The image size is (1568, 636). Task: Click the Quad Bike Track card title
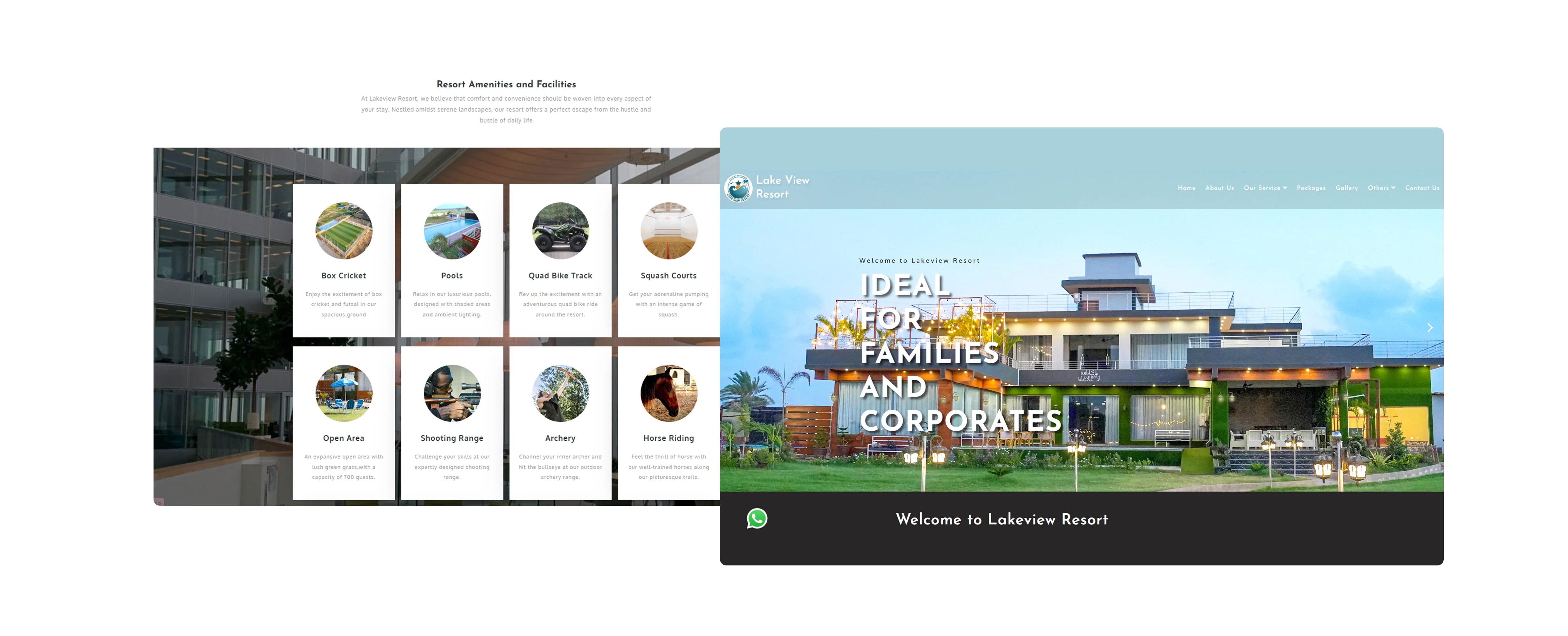(560, 276)
